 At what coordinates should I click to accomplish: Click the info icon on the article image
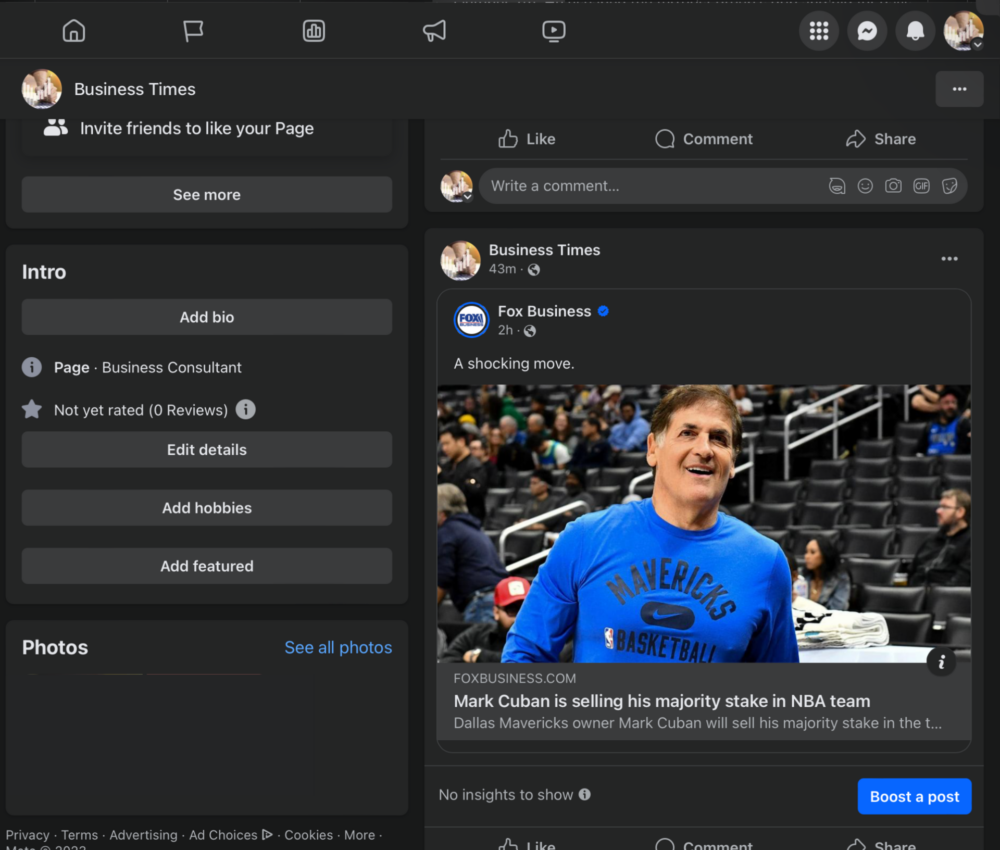941,663
